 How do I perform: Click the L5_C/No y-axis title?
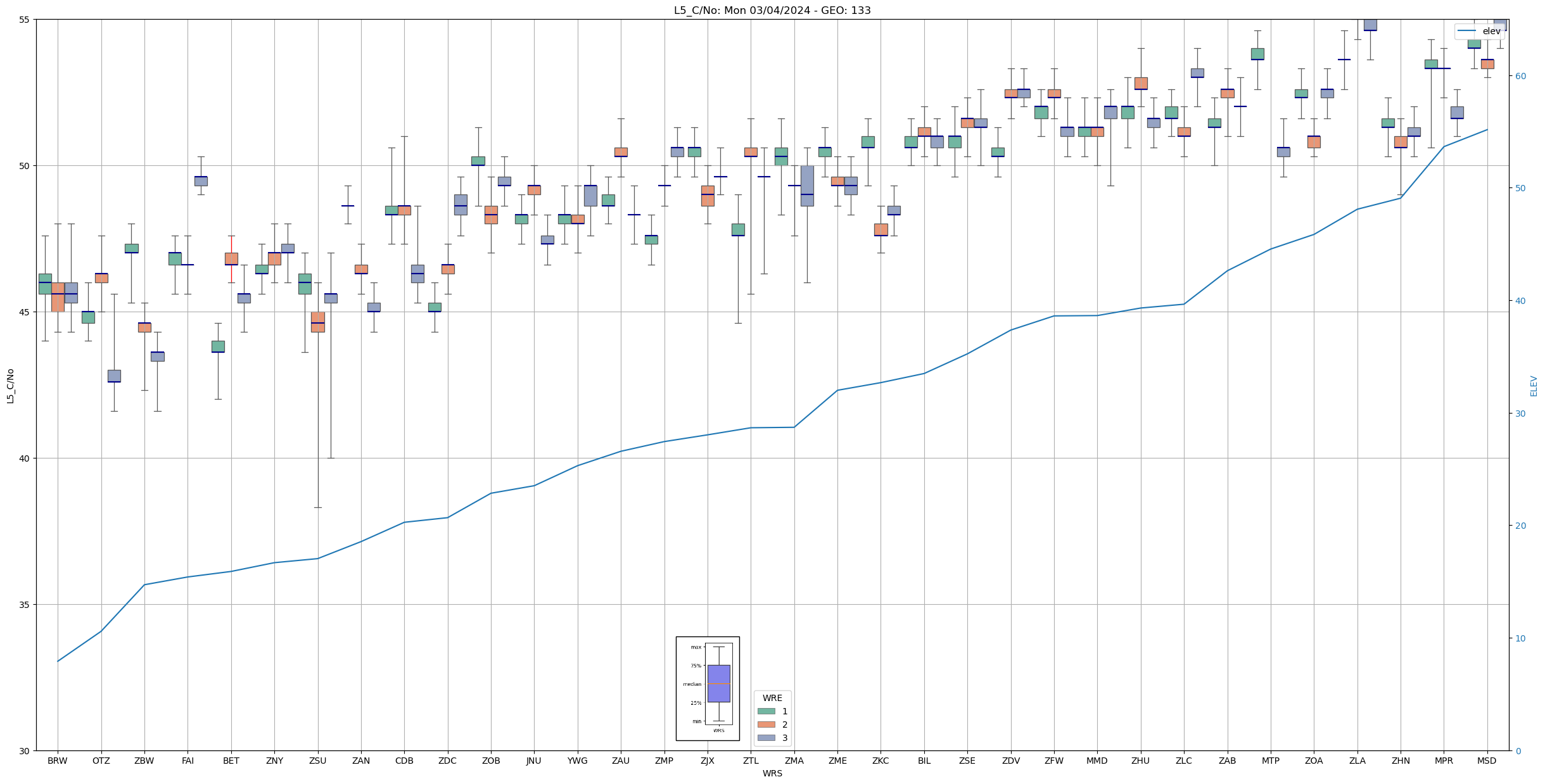pos(10,385)
